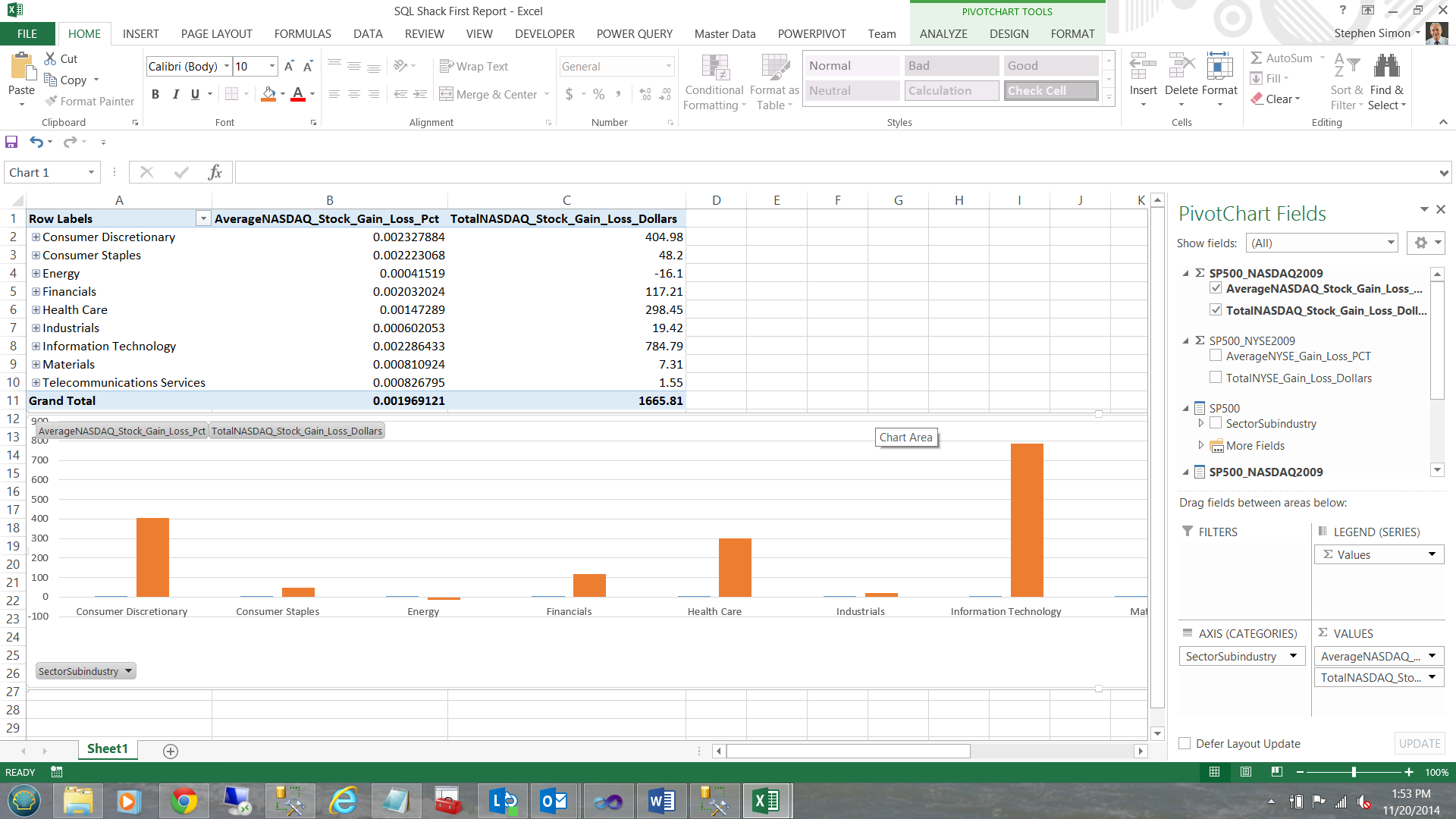
Task: Enable the AverageNYSE_Gain_Loss_PCT field checkbox
Action: tap(1216, 356)
